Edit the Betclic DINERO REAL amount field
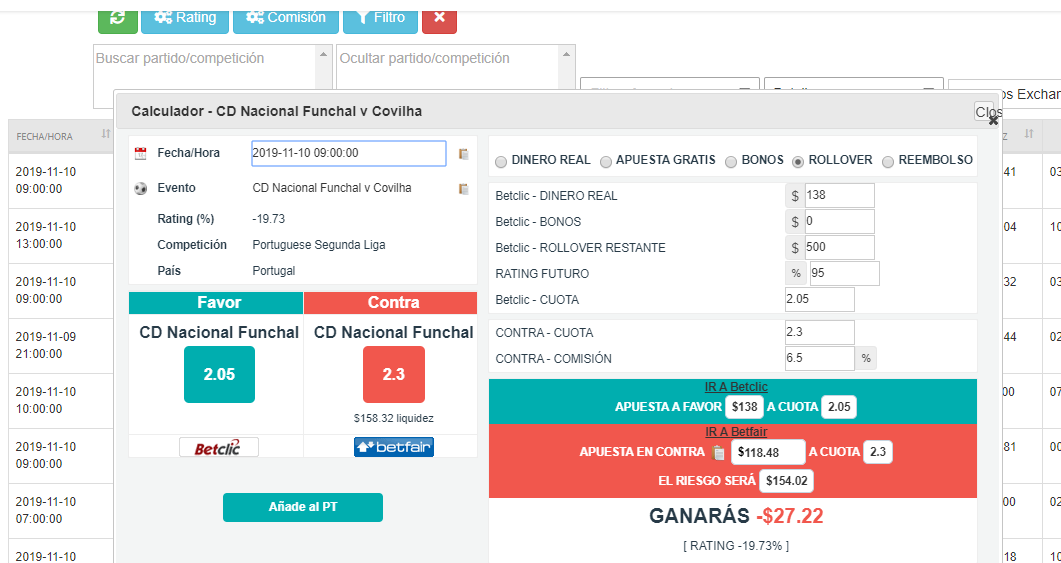Screen dimensions: 1061x563 (x=839, y=196)
